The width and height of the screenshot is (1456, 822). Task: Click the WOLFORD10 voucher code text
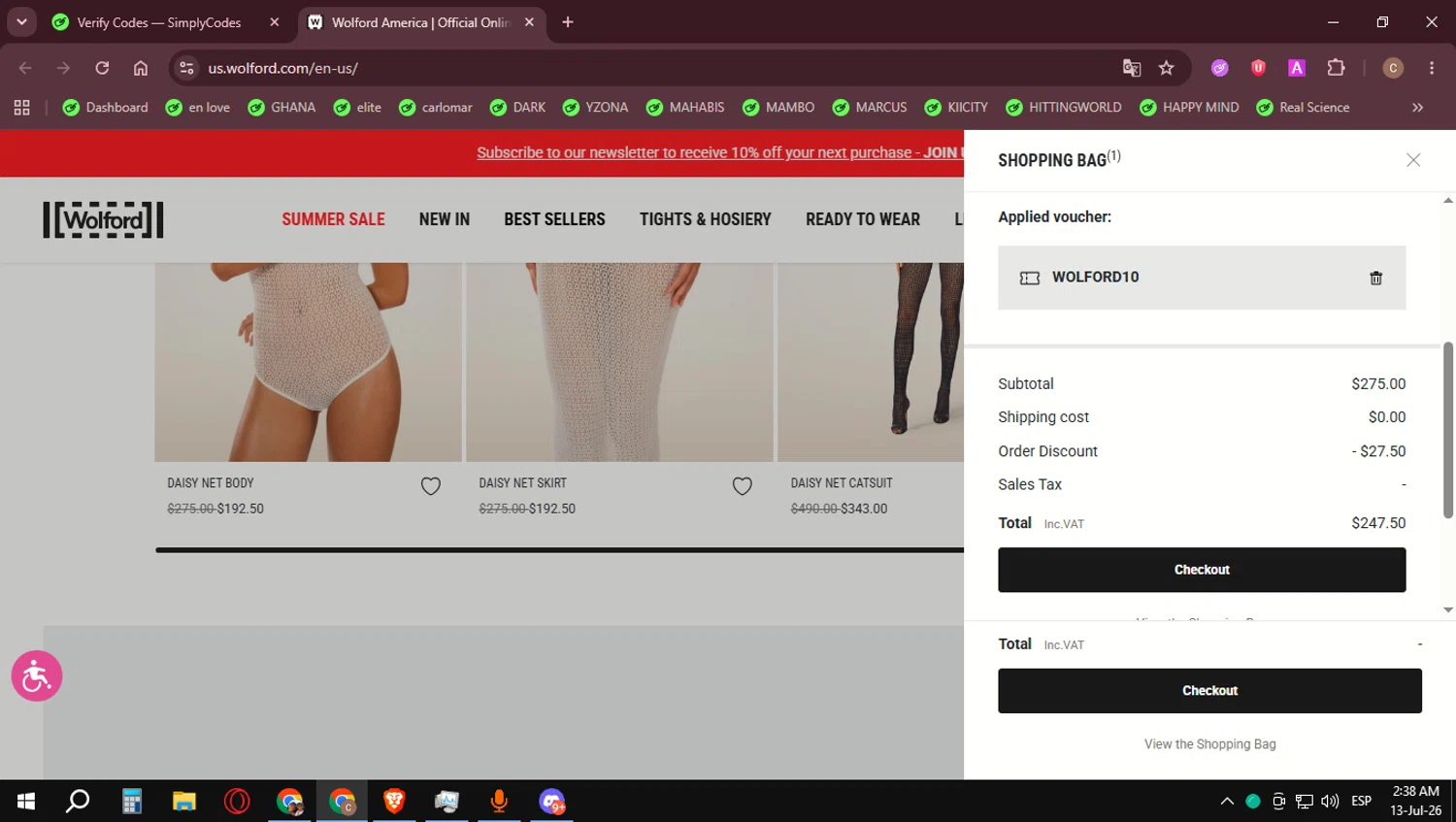pos(1096,278)
